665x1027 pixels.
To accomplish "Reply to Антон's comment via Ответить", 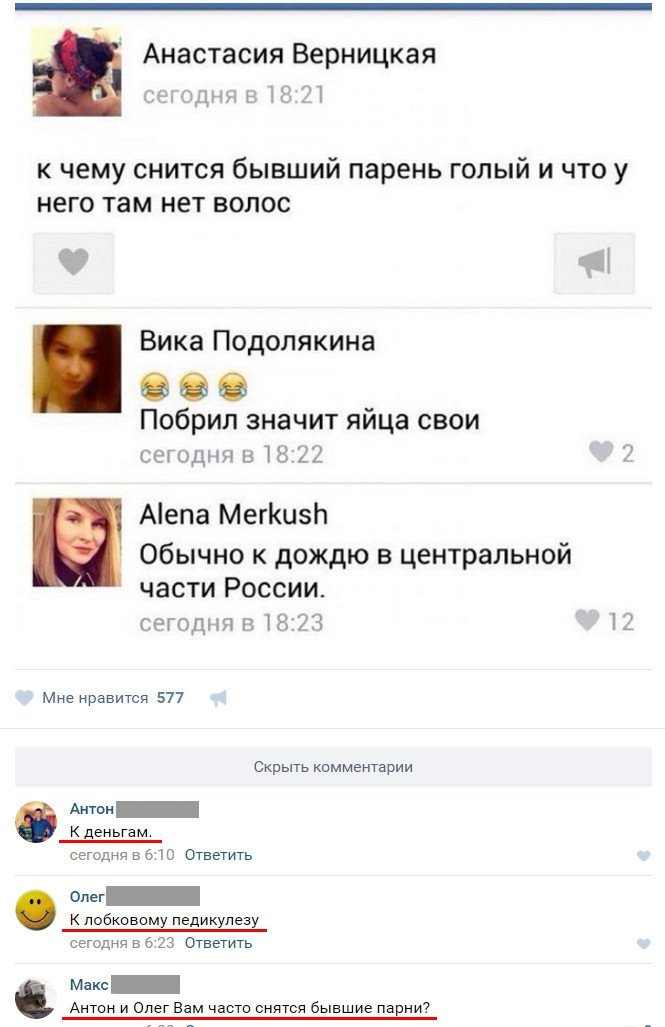I will click(218, 855).
